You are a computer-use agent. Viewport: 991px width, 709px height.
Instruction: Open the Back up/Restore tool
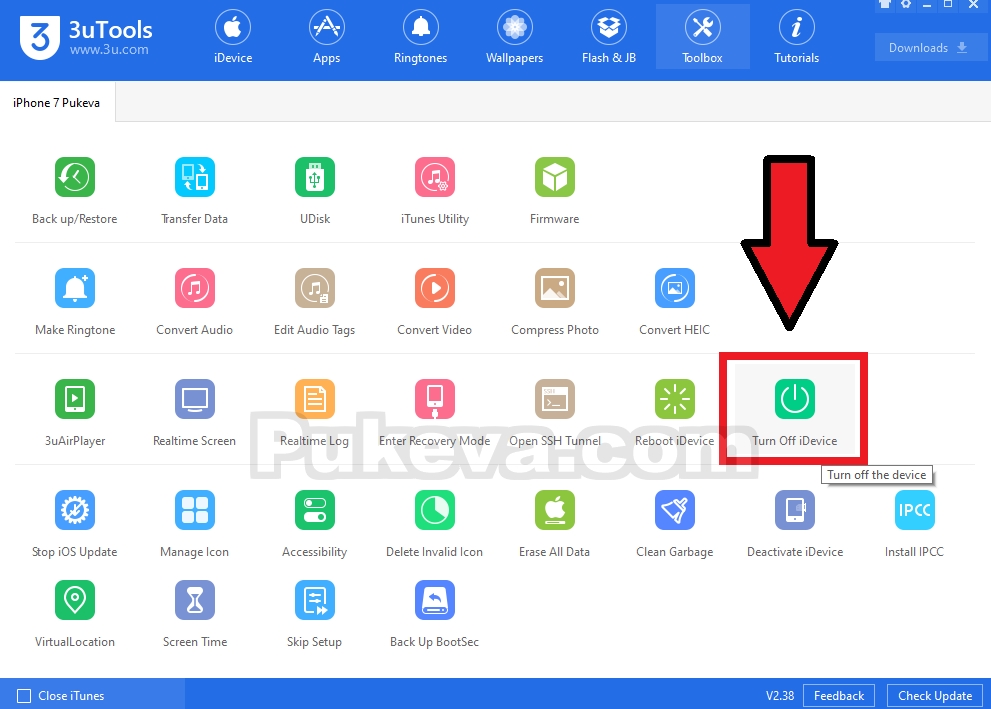[x=75, y=177]
